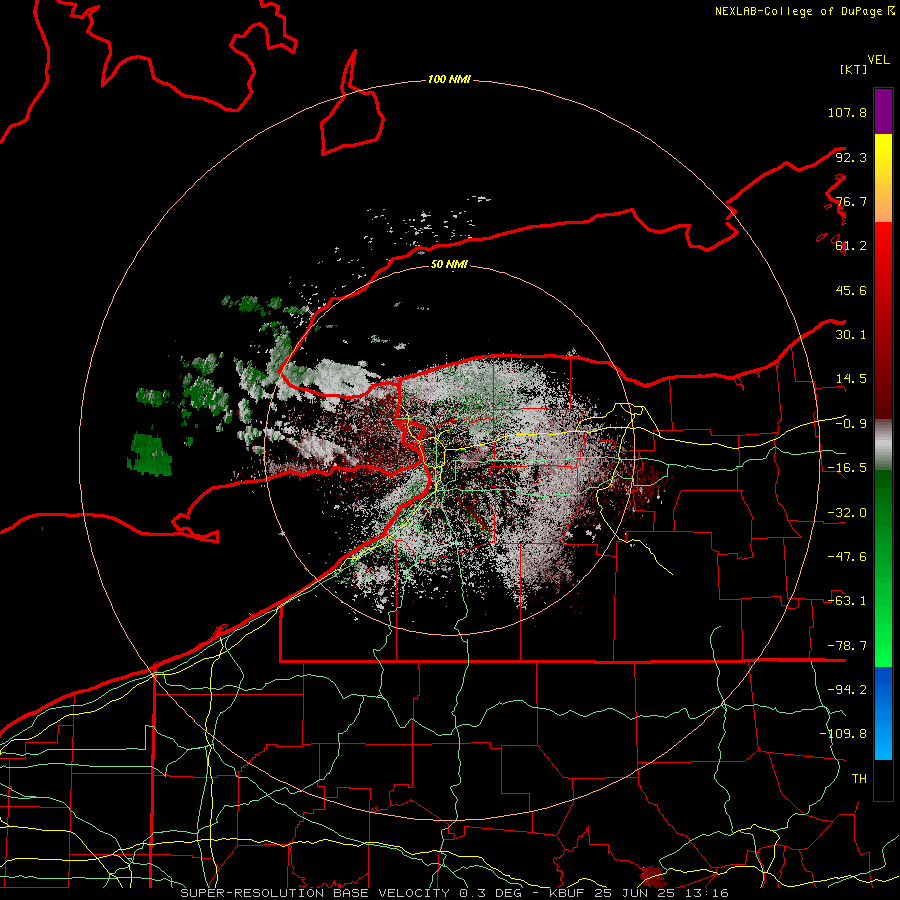Select the -94.2 velocity scale label

847,690
